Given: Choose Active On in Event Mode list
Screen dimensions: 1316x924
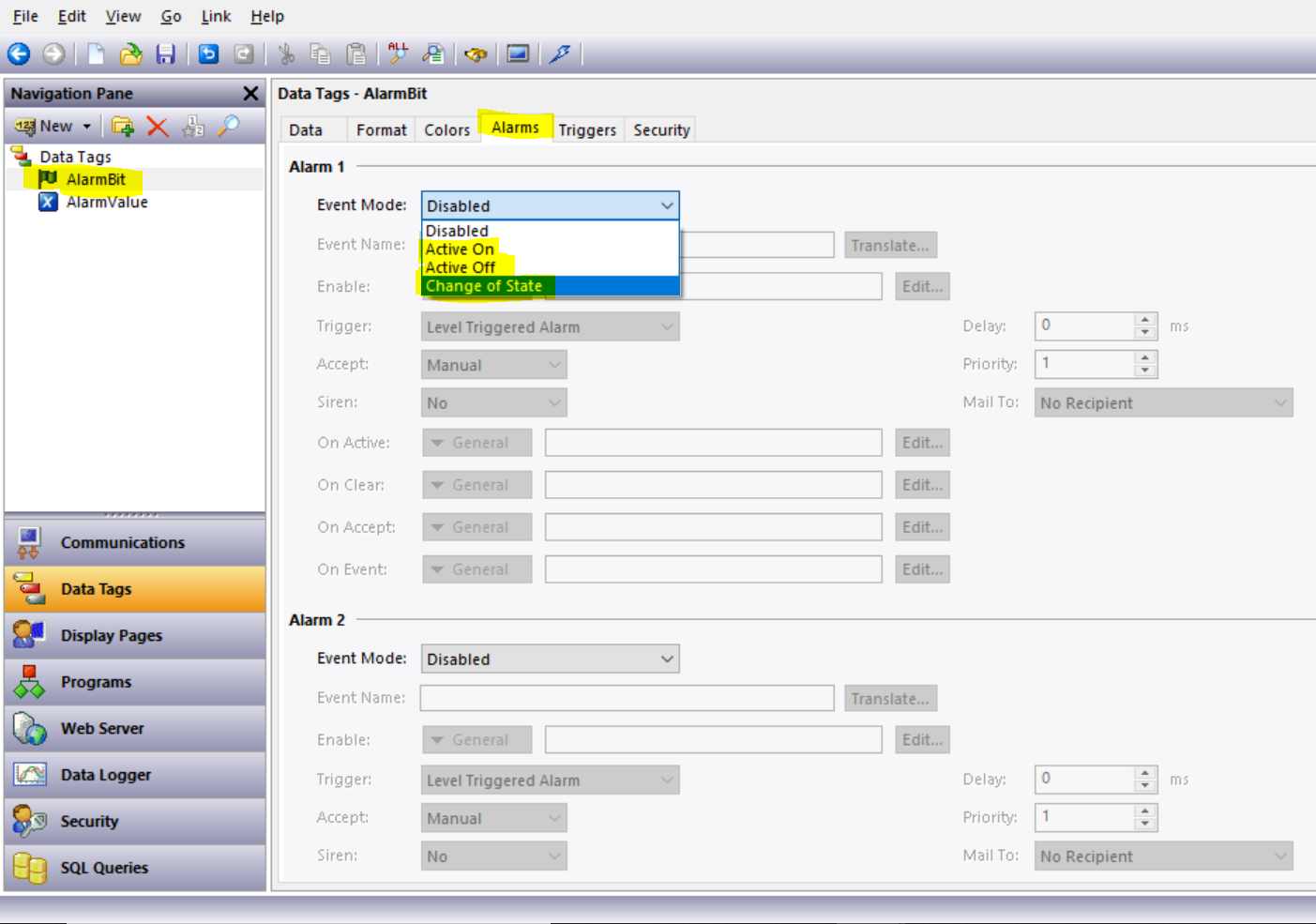Looking at the screenshot, I should [550, 250].
